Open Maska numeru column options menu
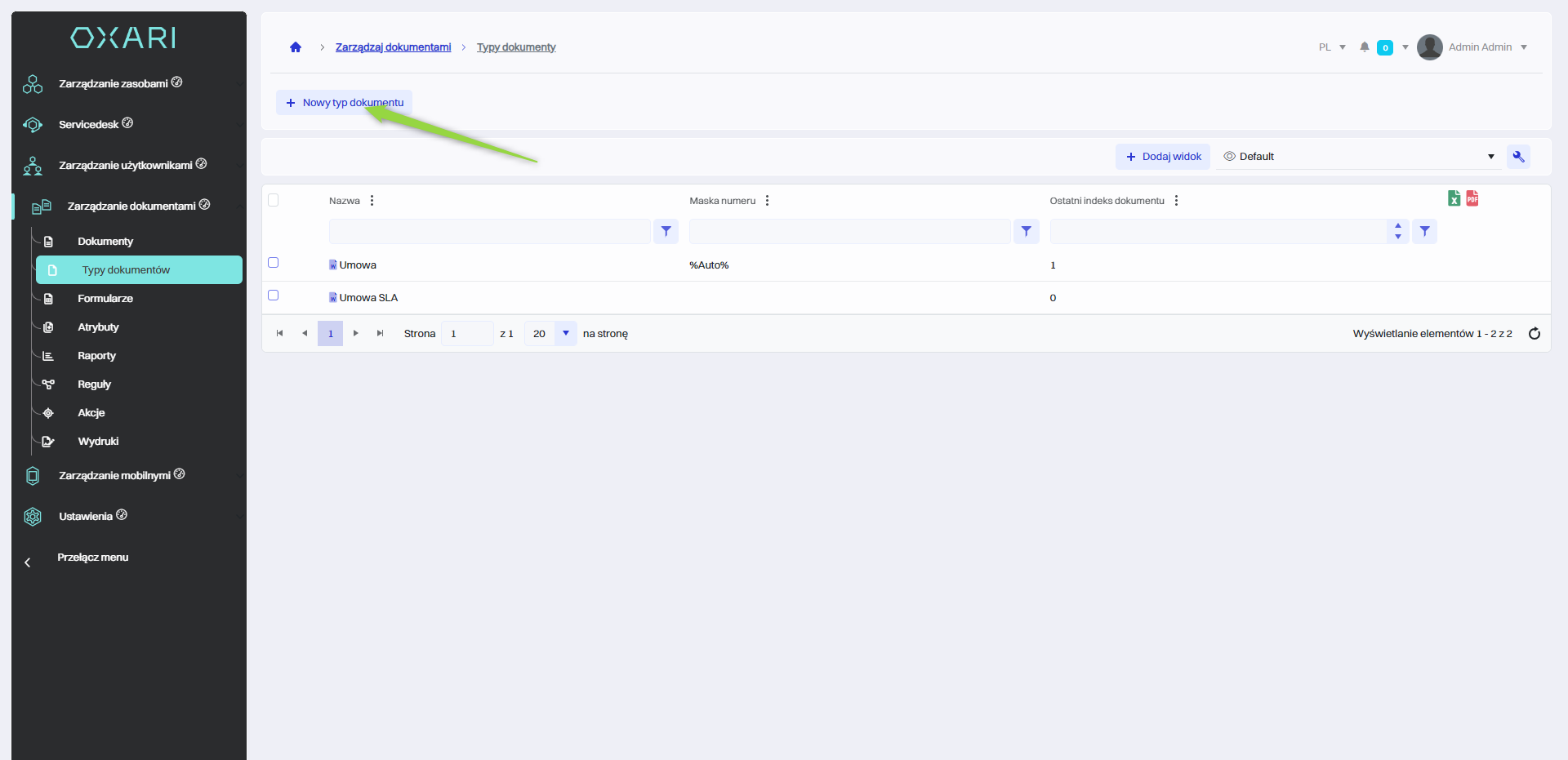 [x=767, y=201]
